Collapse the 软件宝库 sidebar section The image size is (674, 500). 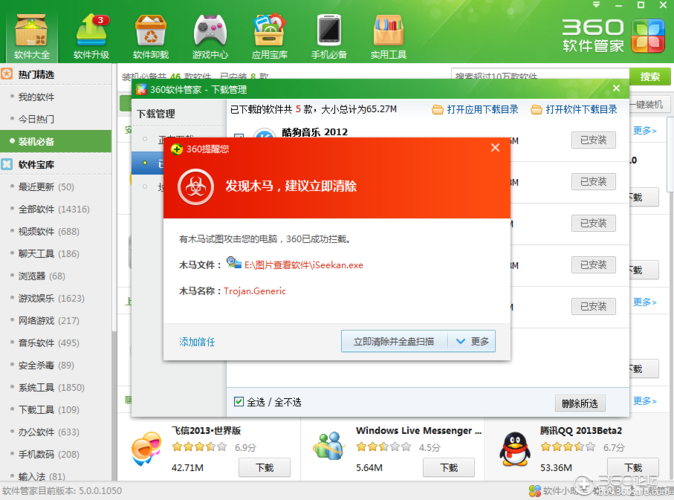(36, 164)
